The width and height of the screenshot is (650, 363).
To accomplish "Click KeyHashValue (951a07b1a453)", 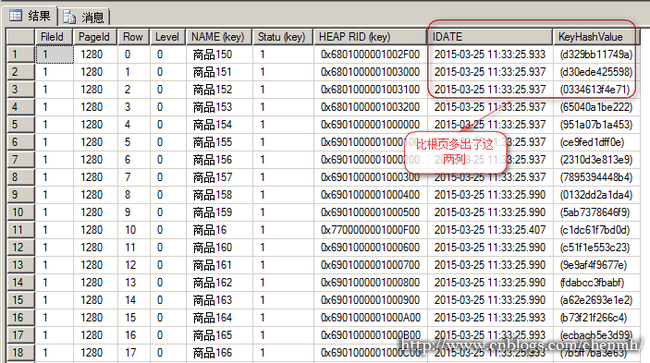I will pyautogui.click(x=597, y=125).
